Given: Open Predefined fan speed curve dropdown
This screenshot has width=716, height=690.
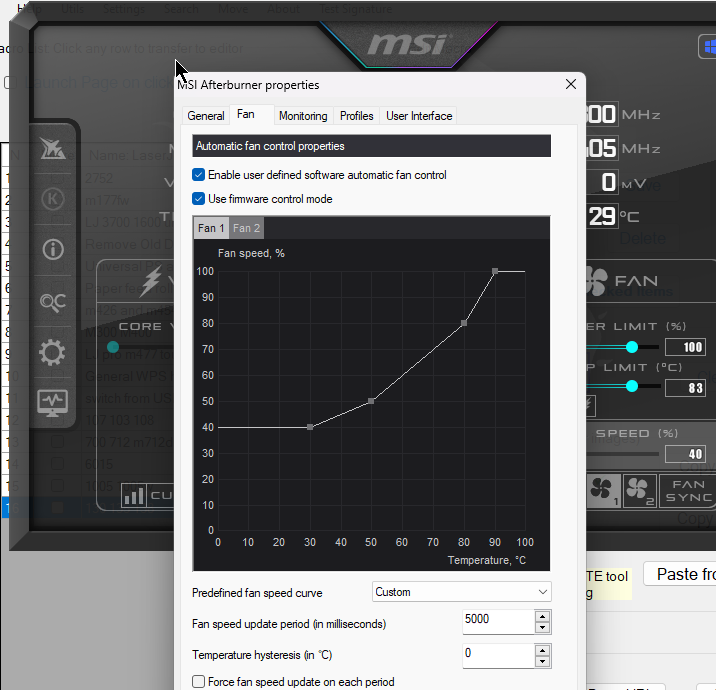Looking at the screenshot, I should [462, 592].
